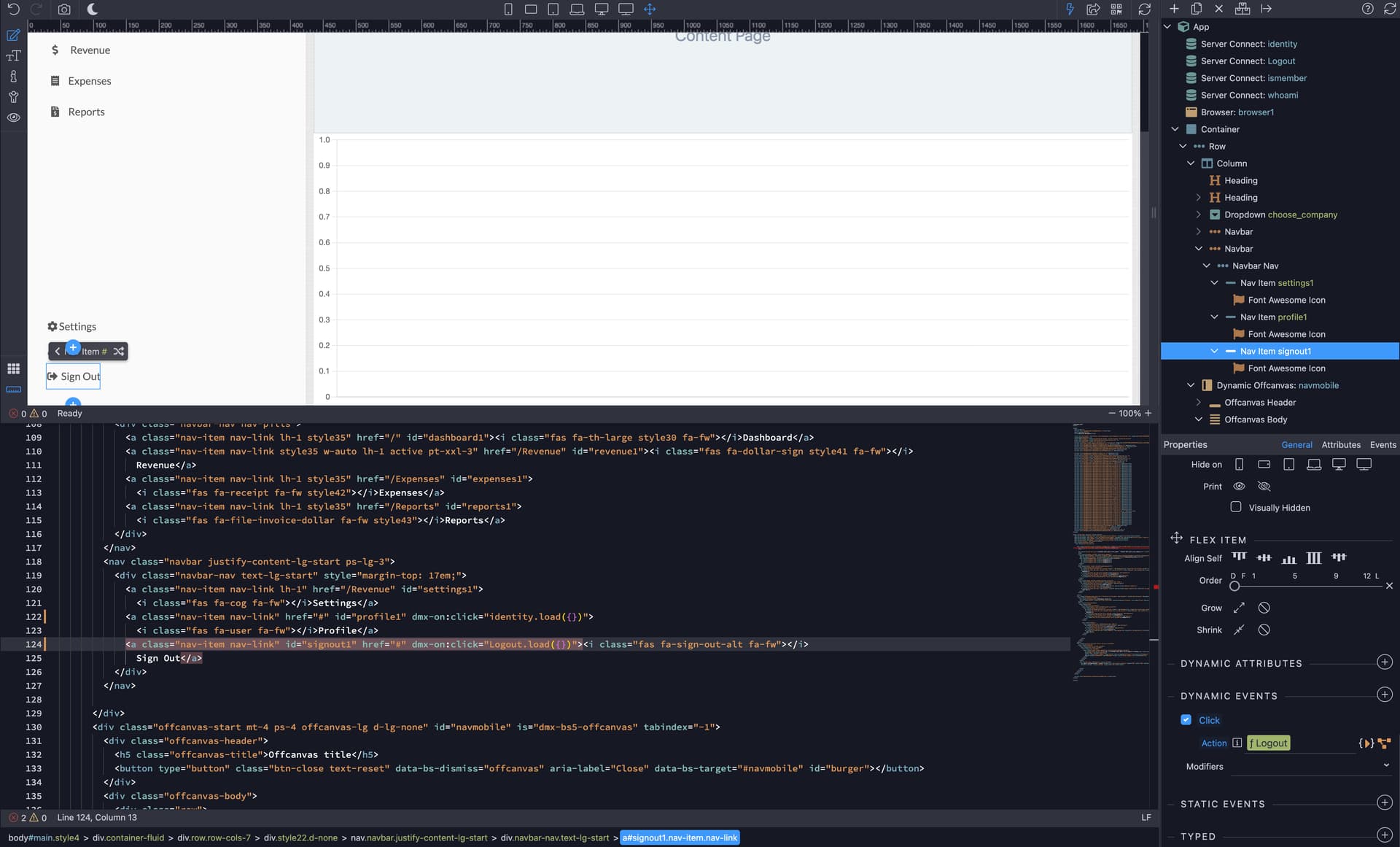Open the grid icon in left sidebar
Screen dimensions: 1400x847
point(13,368)
